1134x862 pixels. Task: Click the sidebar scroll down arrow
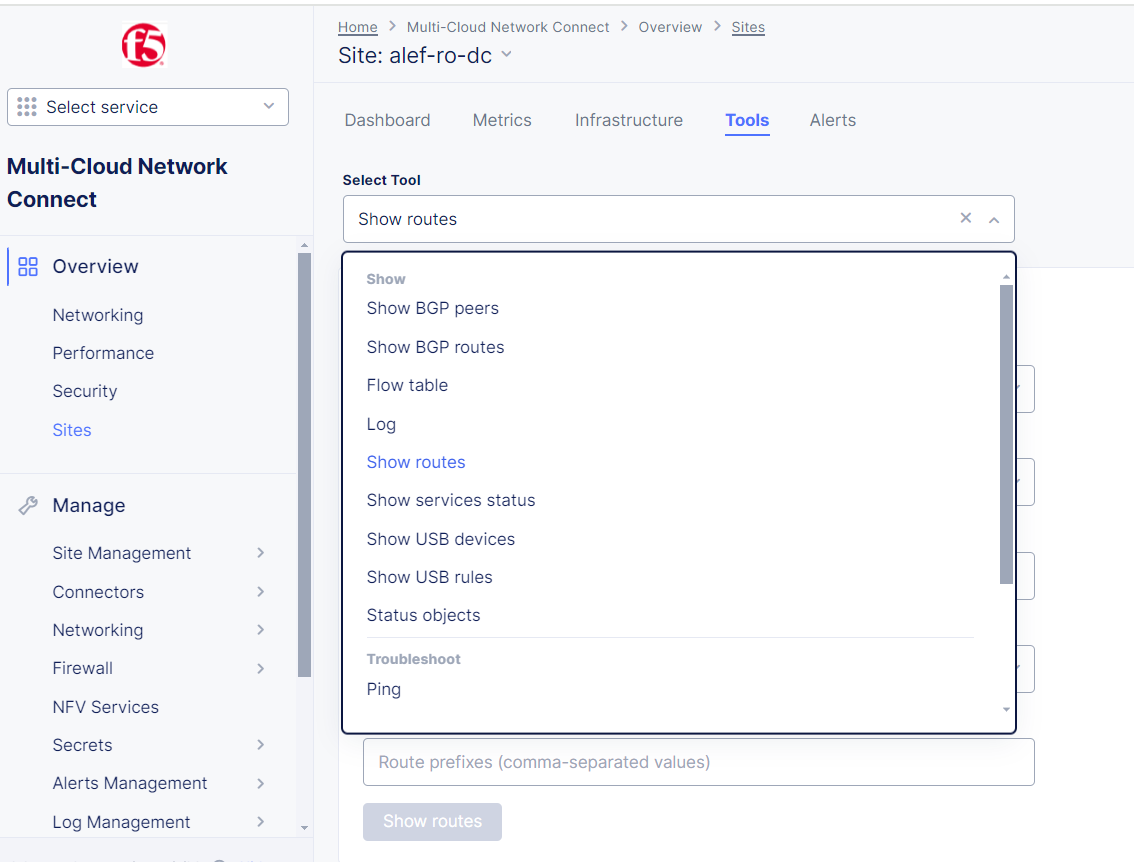click(304, 827)
